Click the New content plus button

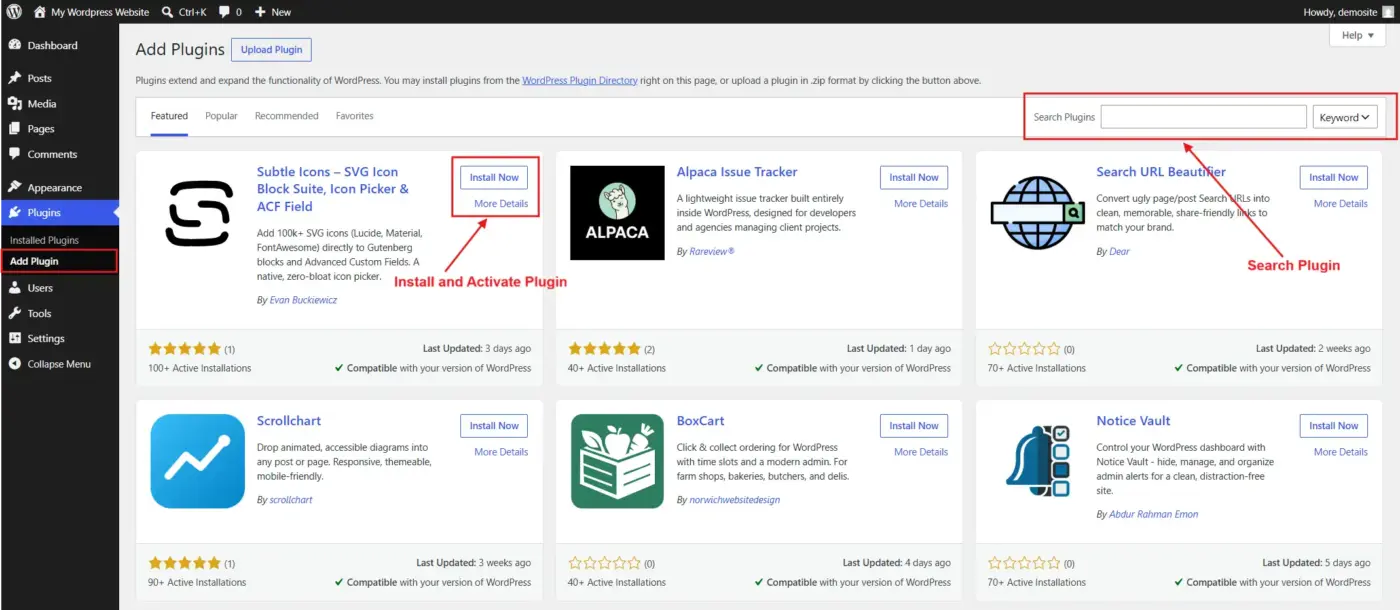272,12
